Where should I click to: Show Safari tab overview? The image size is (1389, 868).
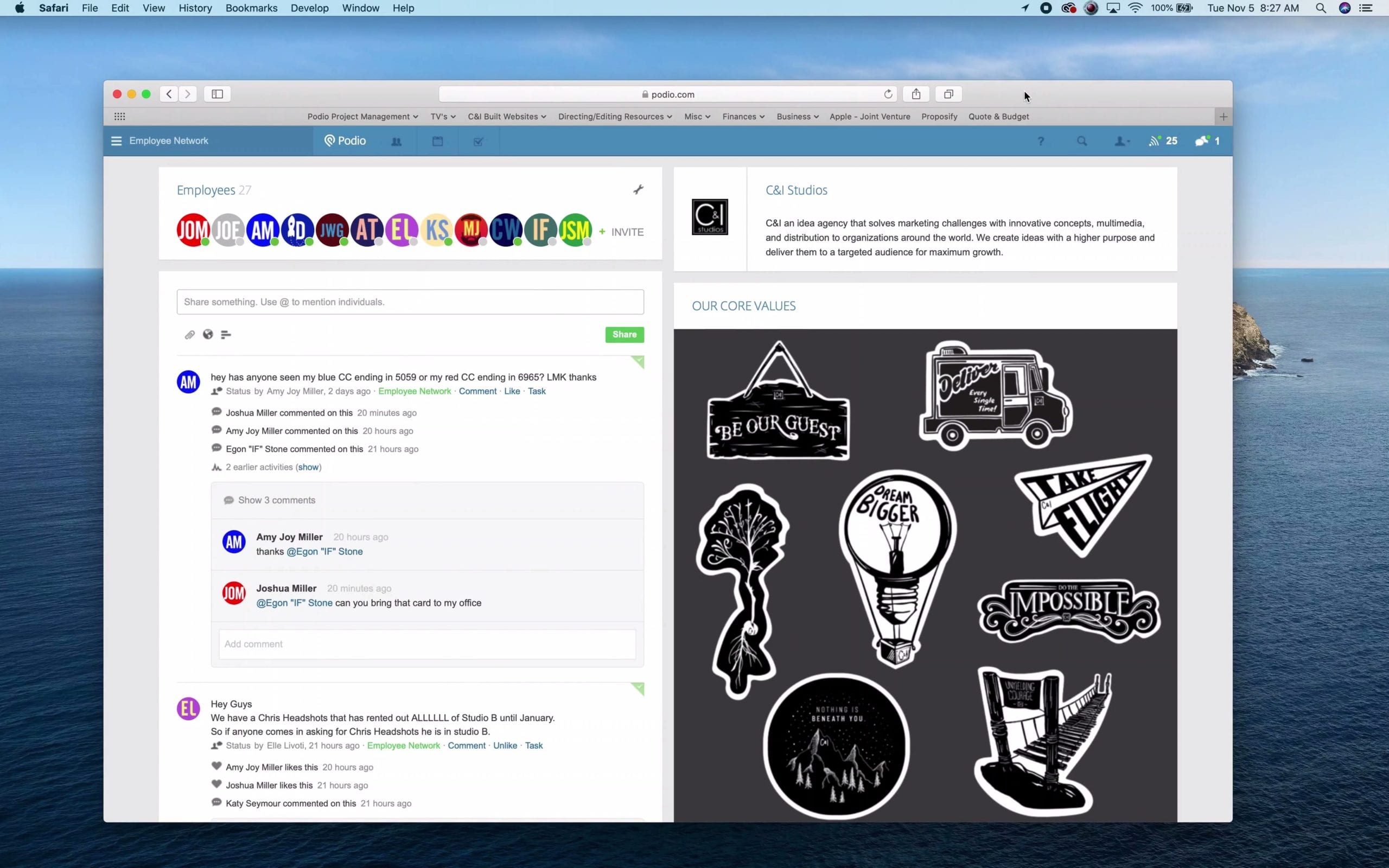click(949, 94)
